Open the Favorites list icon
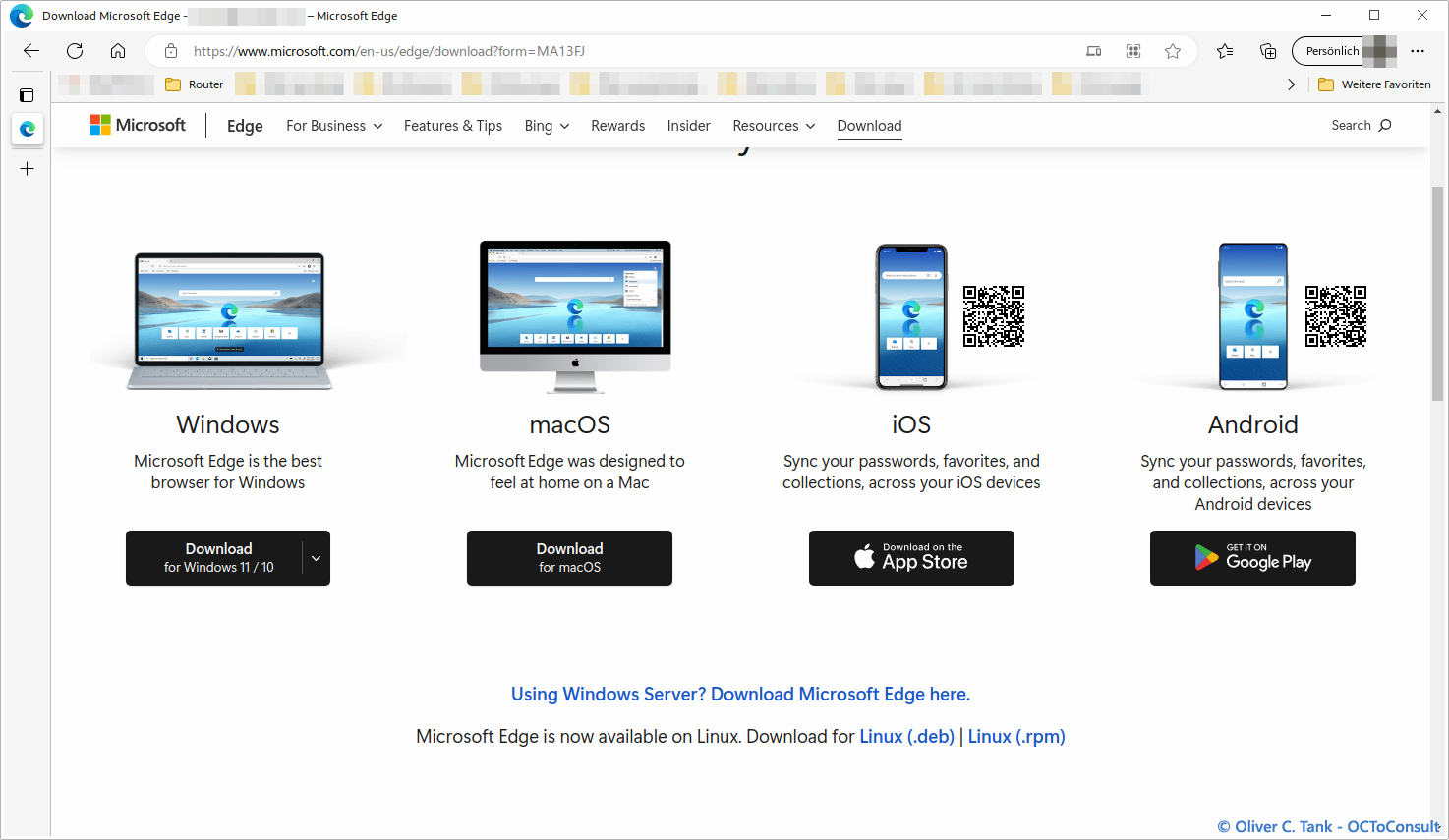The height and width of the screenshot is (840, 1449). [1225, 51]
